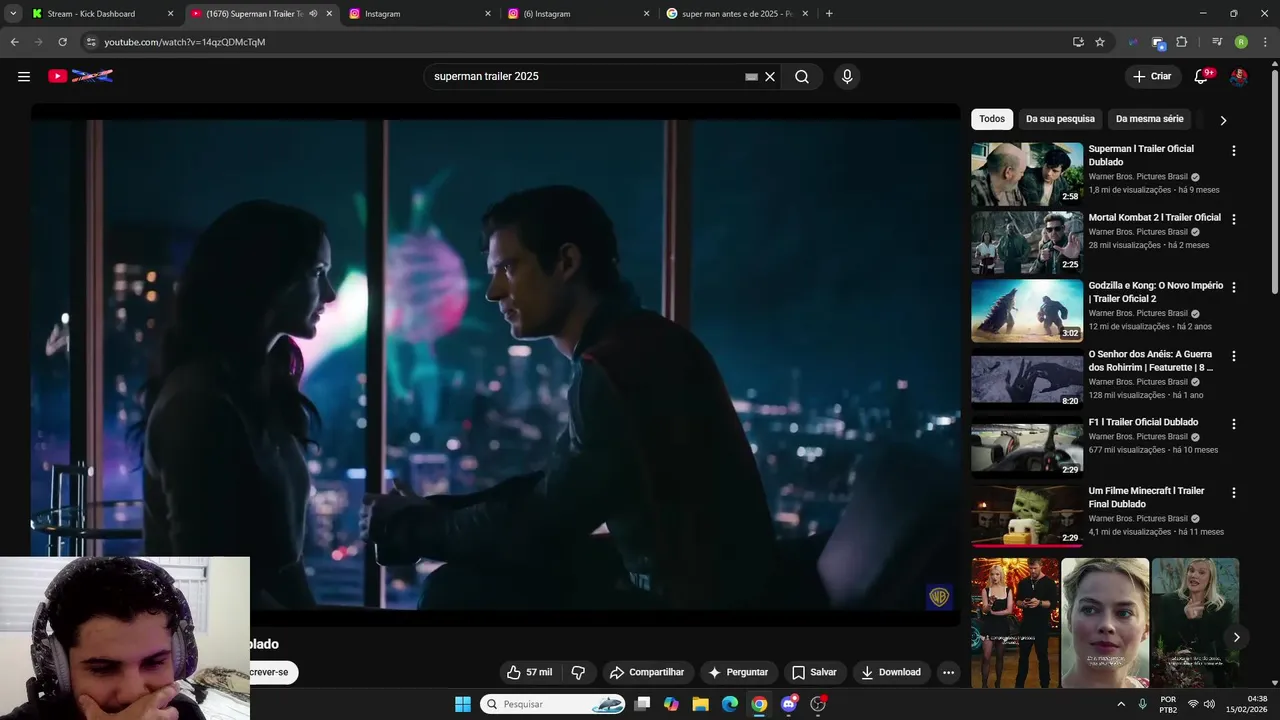This screenshot has width=1280, height=720.
Task: Click the Criar button
Action: (x=1152, y=76)
